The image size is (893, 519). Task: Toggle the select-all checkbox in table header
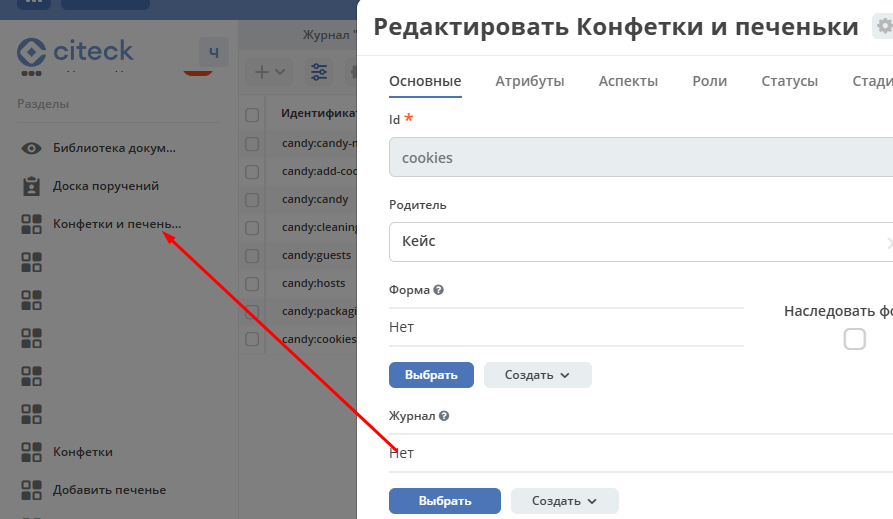pyautogui.click(x=252, y=115)
